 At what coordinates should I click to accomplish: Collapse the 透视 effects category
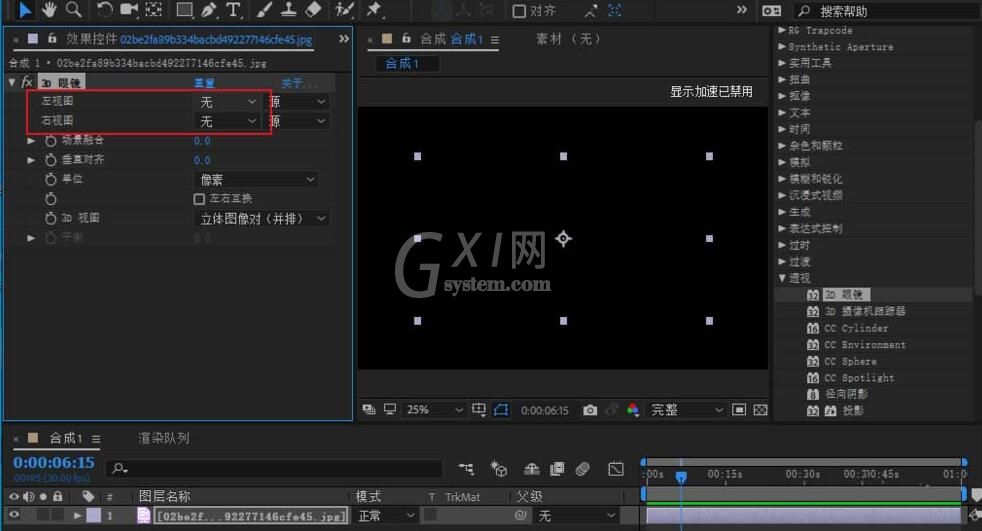pos(782,277)
